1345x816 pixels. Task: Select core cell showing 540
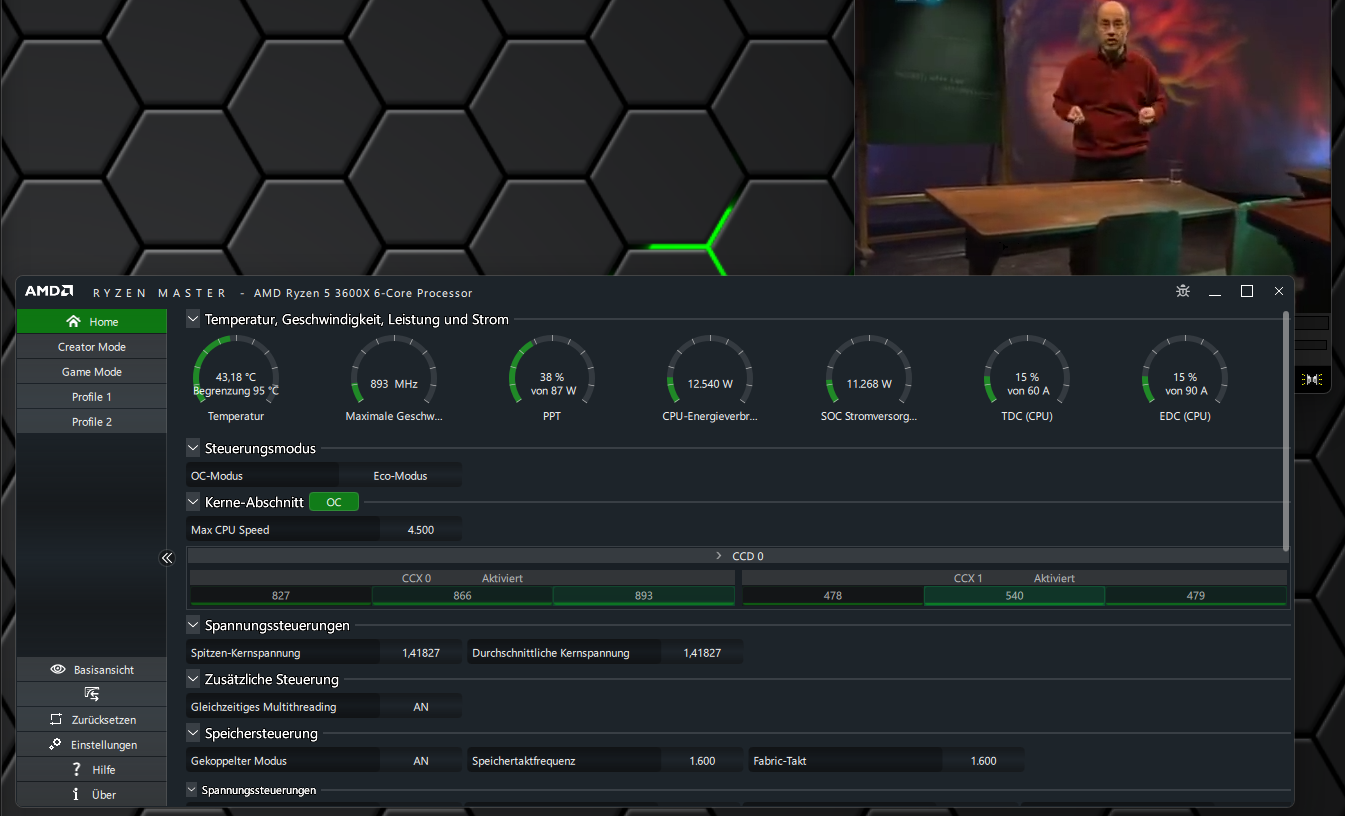pos(1014,595)
